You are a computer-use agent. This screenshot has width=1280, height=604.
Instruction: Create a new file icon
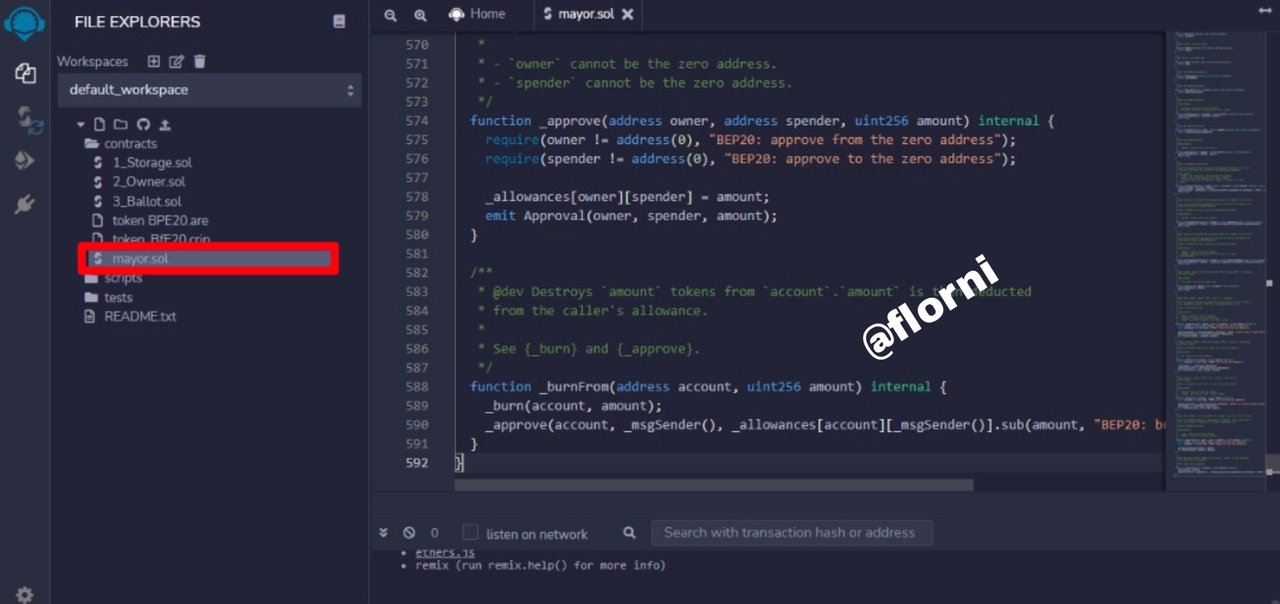pos(99,125)
